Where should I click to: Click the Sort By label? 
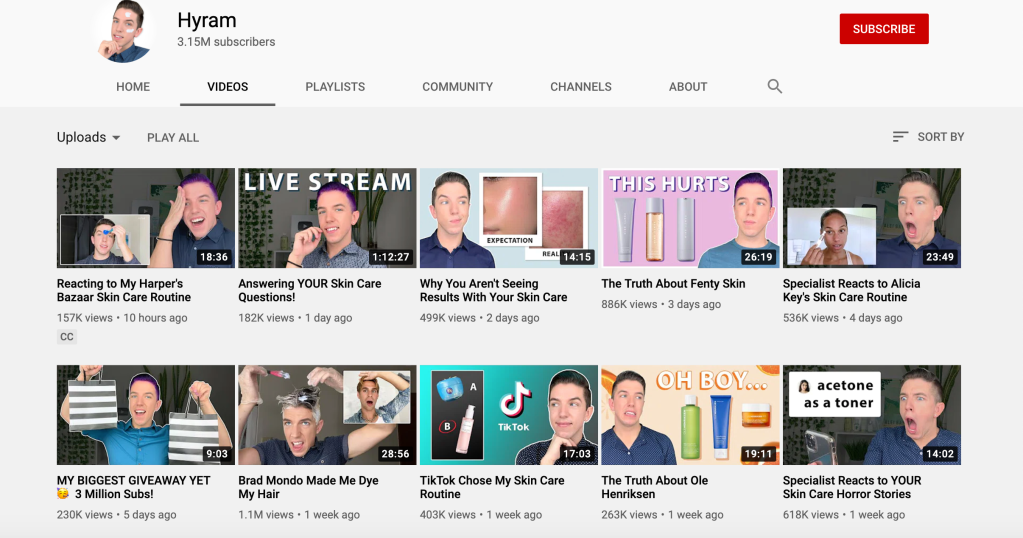click(x=941, y=137)
